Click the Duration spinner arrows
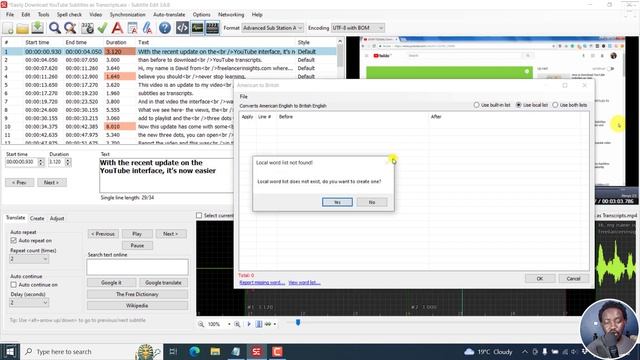 pyautogui.click(x=68, y=162)
